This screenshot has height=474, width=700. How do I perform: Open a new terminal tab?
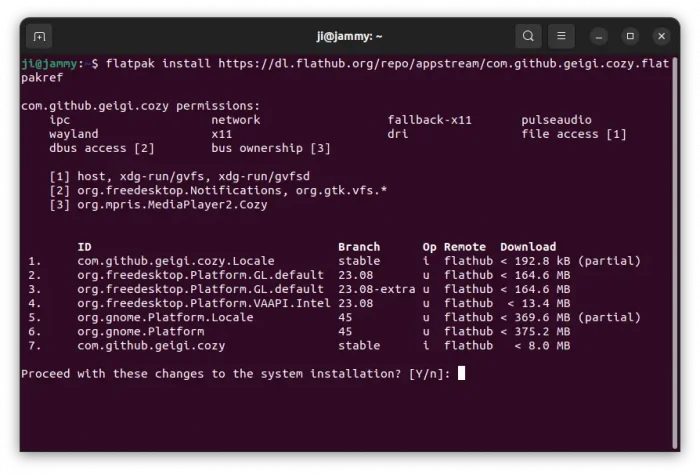coord(39,36)
